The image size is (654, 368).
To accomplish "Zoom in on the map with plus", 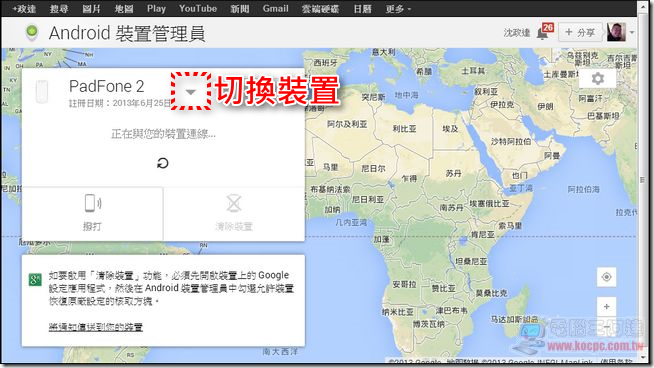I will click(x=606, y=307).
